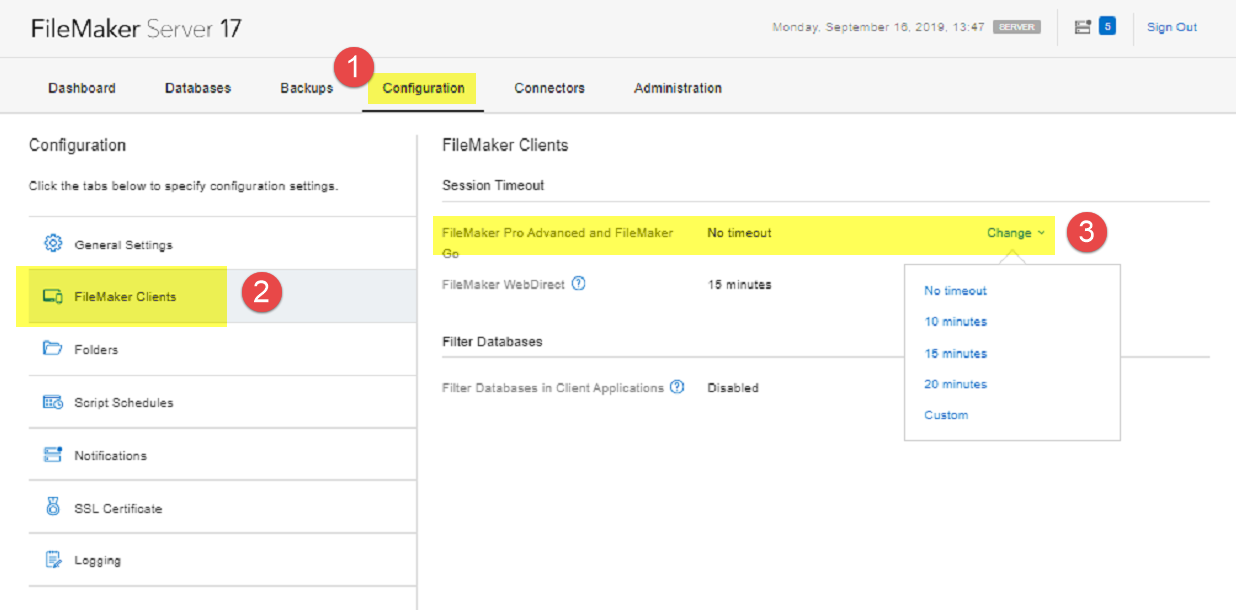
Task: Choose the Custom timeout option
Action: click(946, 415)
